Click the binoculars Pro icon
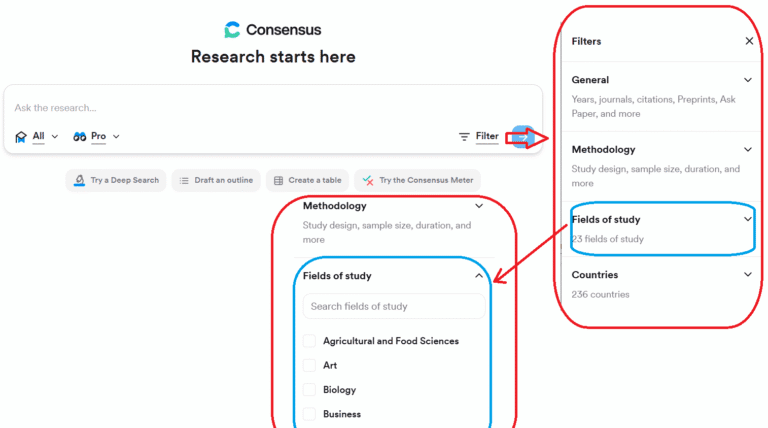Image resolution: width=768 pixels, height=428 pixels. coord(79,137)
